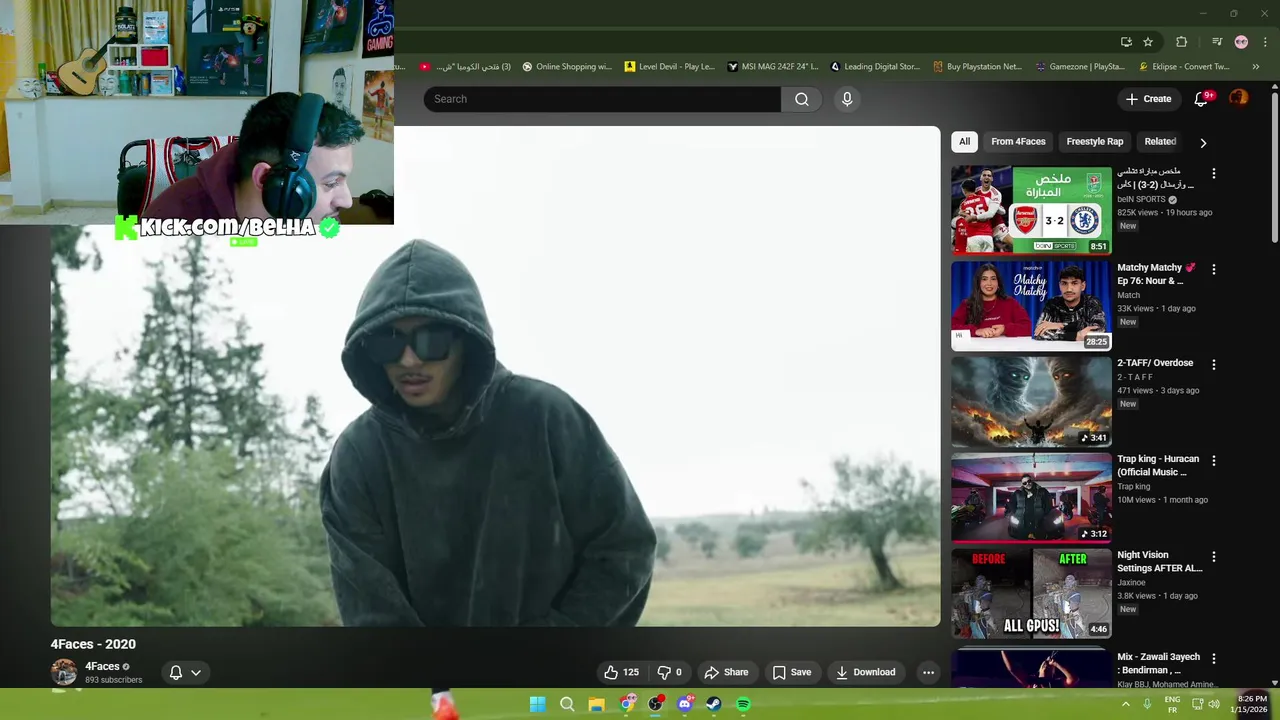This screenshot has width=1280, height=720.
Task: Open Discord from the taskbar
Action: tap(685, 704)
